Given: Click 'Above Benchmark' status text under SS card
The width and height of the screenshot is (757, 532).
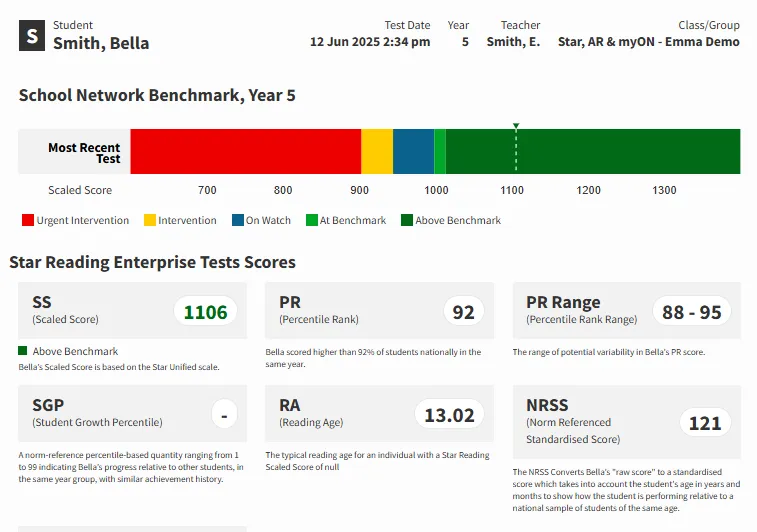Looking at the screenshot, I should click(75, 351).
